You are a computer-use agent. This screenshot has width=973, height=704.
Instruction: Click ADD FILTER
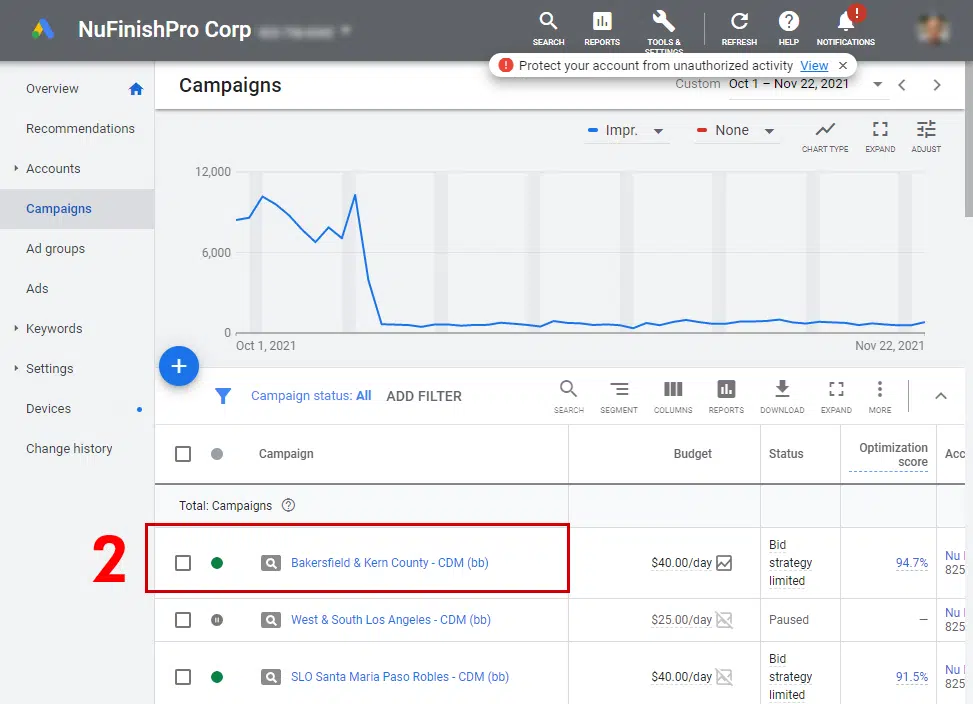click(x=424, y=396)
